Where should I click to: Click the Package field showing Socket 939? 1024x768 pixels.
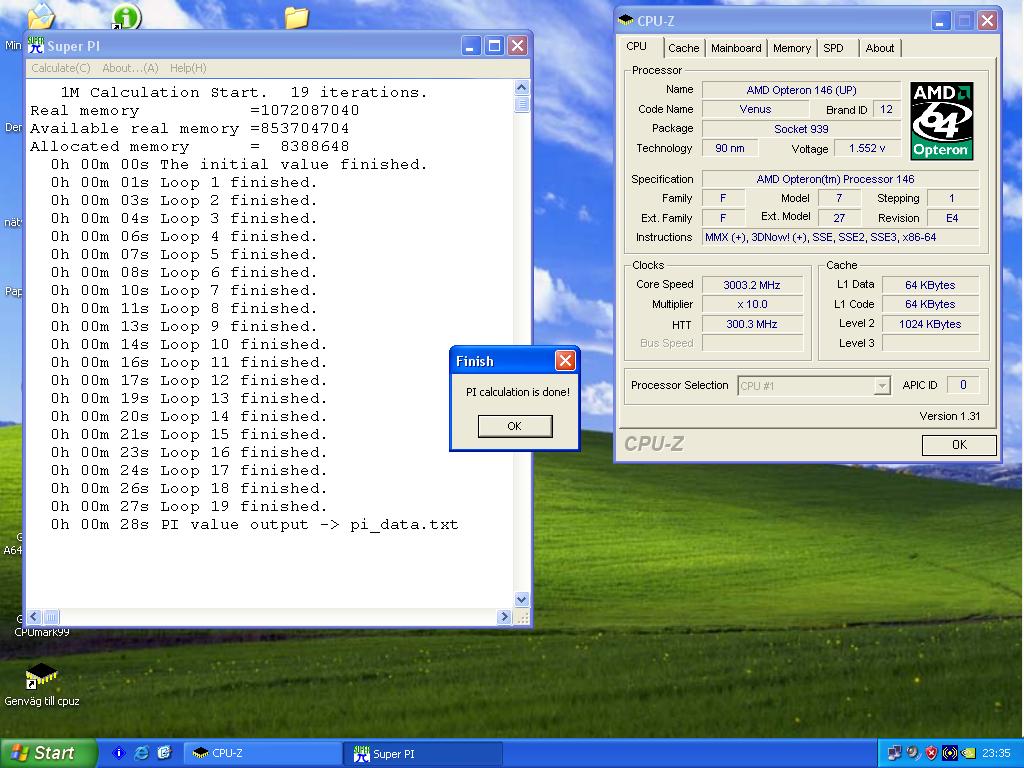[x=801, y=129]
